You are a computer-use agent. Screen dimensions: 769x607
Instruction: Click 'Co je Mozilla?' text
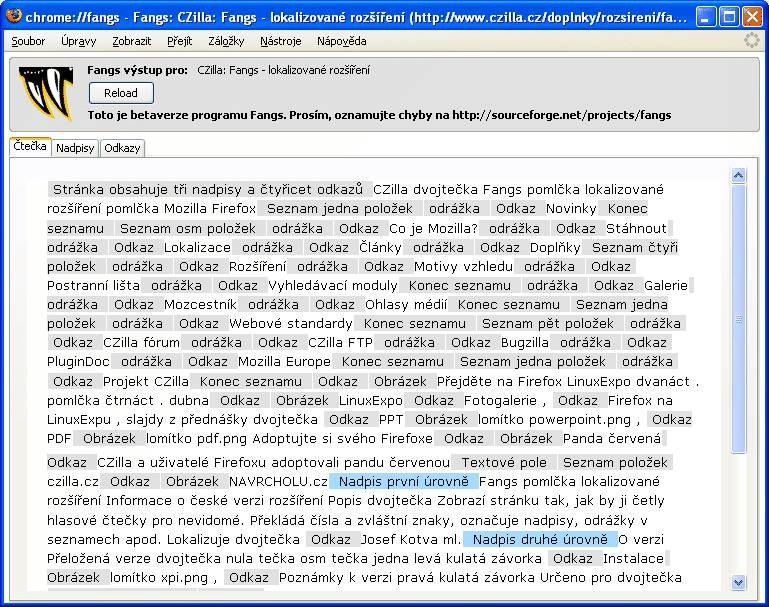[433, 228]
